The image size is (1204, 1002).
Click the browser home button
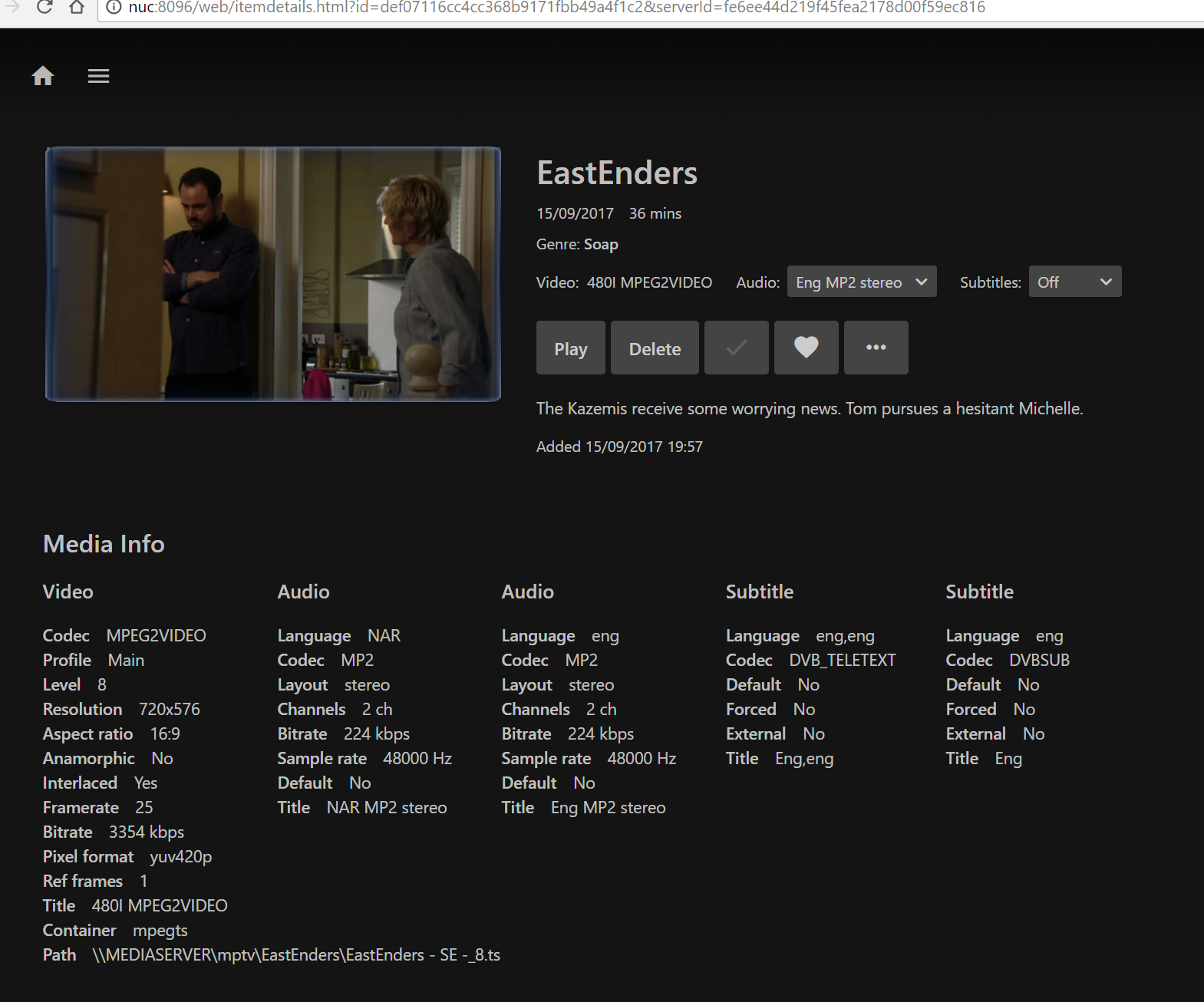point(77,8)
